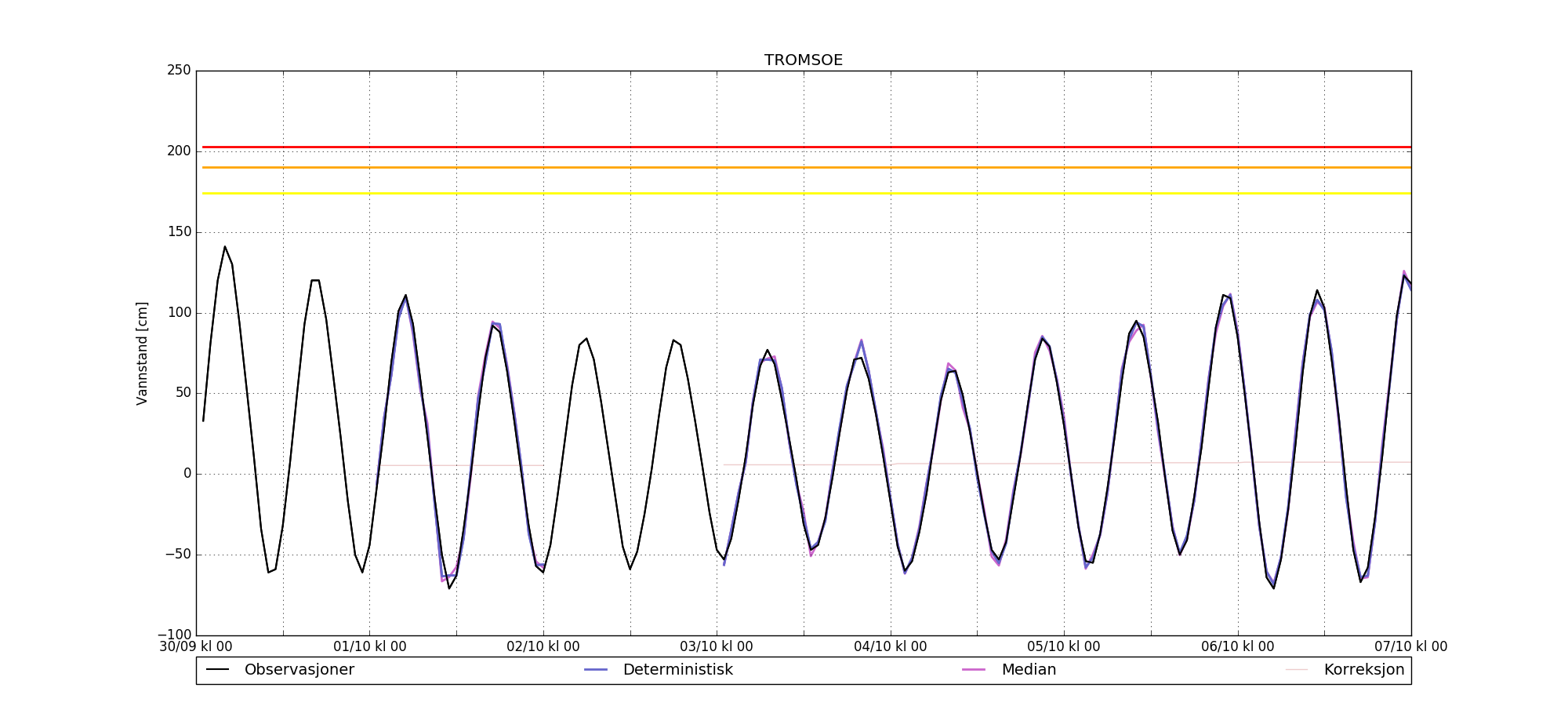Click the black Observasjoner legend line sample
This screenshot has height=706, width=1568.
pyautogui.click(x=217, y=670)
